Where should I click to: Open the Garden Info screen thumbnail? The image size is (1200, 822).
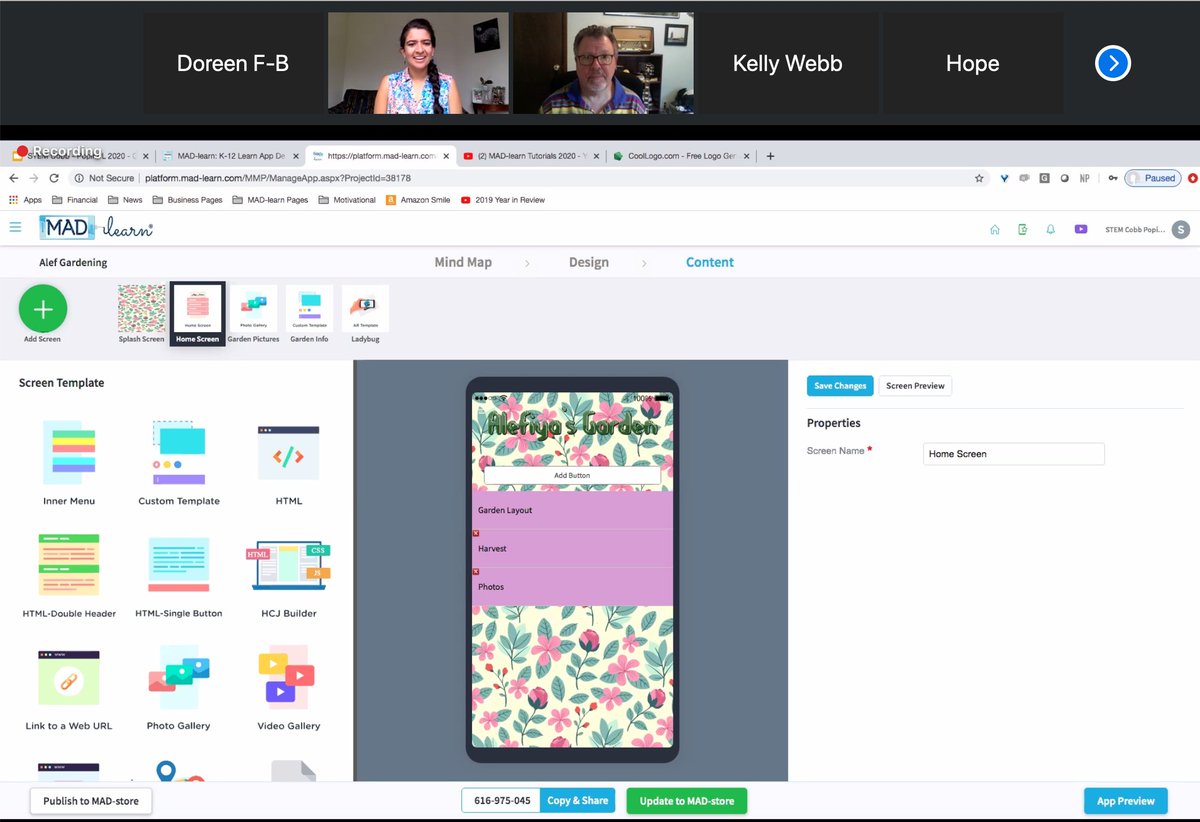(309, 309)
